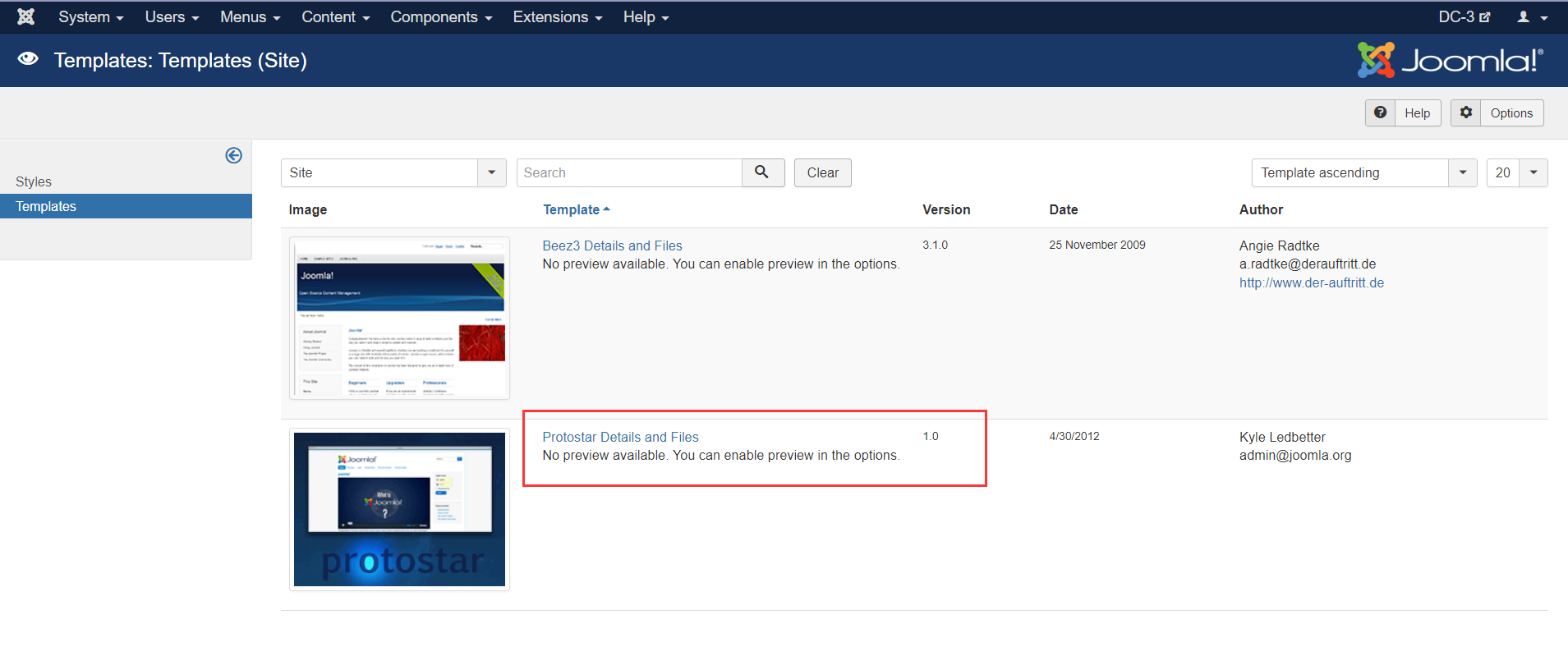Viewport: 1568px width, 647px height.
Task: Click the Options gear button
Action: click(1497, 113)
